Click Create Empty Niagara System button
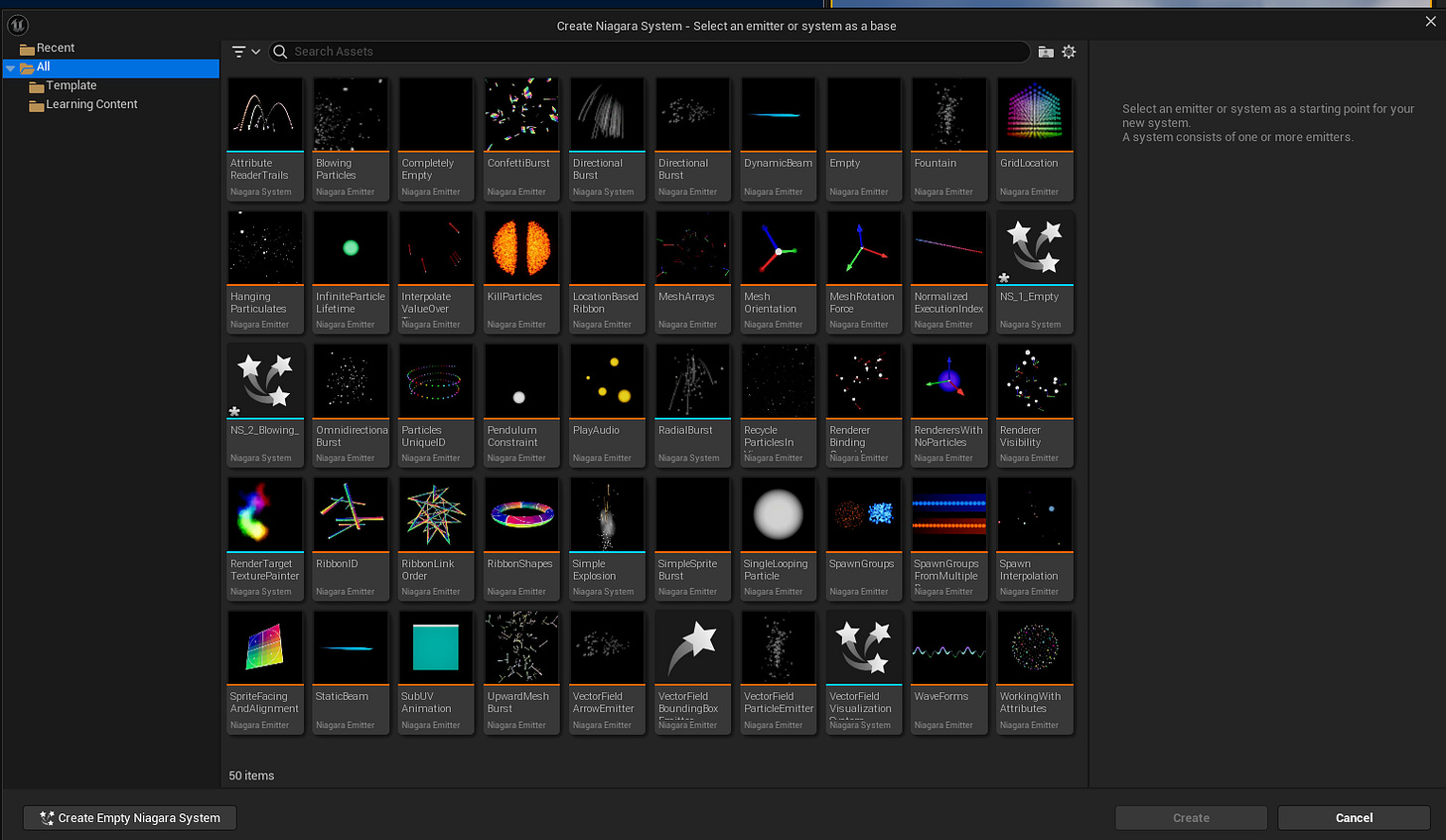1446x840 pixels. [130, 818]
